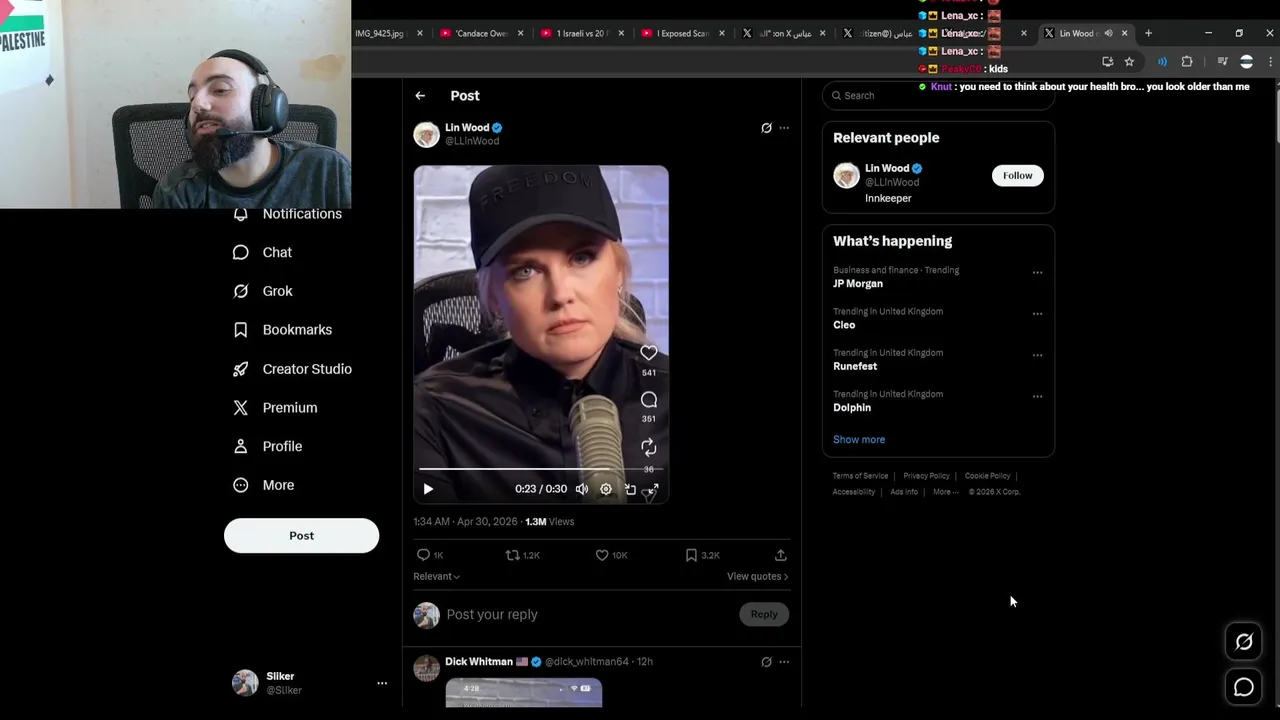Share the post using the share icon

click(x=781, y=555)
